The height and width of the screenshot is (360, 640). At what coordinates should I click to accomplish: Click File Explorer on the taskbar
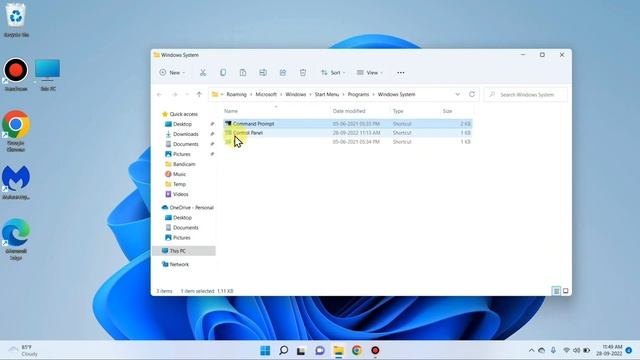click(x=338, y=351)
